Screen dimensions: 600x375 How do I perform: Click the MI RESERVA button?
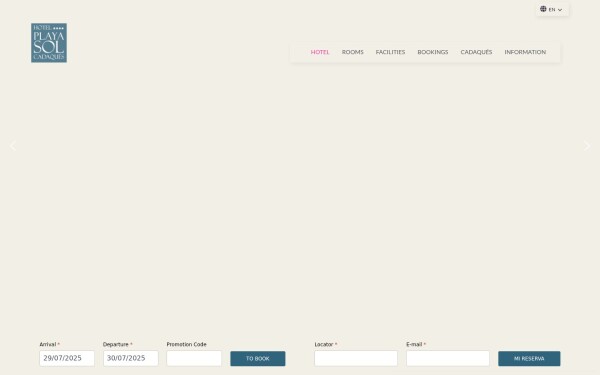(x=529, y=359)
